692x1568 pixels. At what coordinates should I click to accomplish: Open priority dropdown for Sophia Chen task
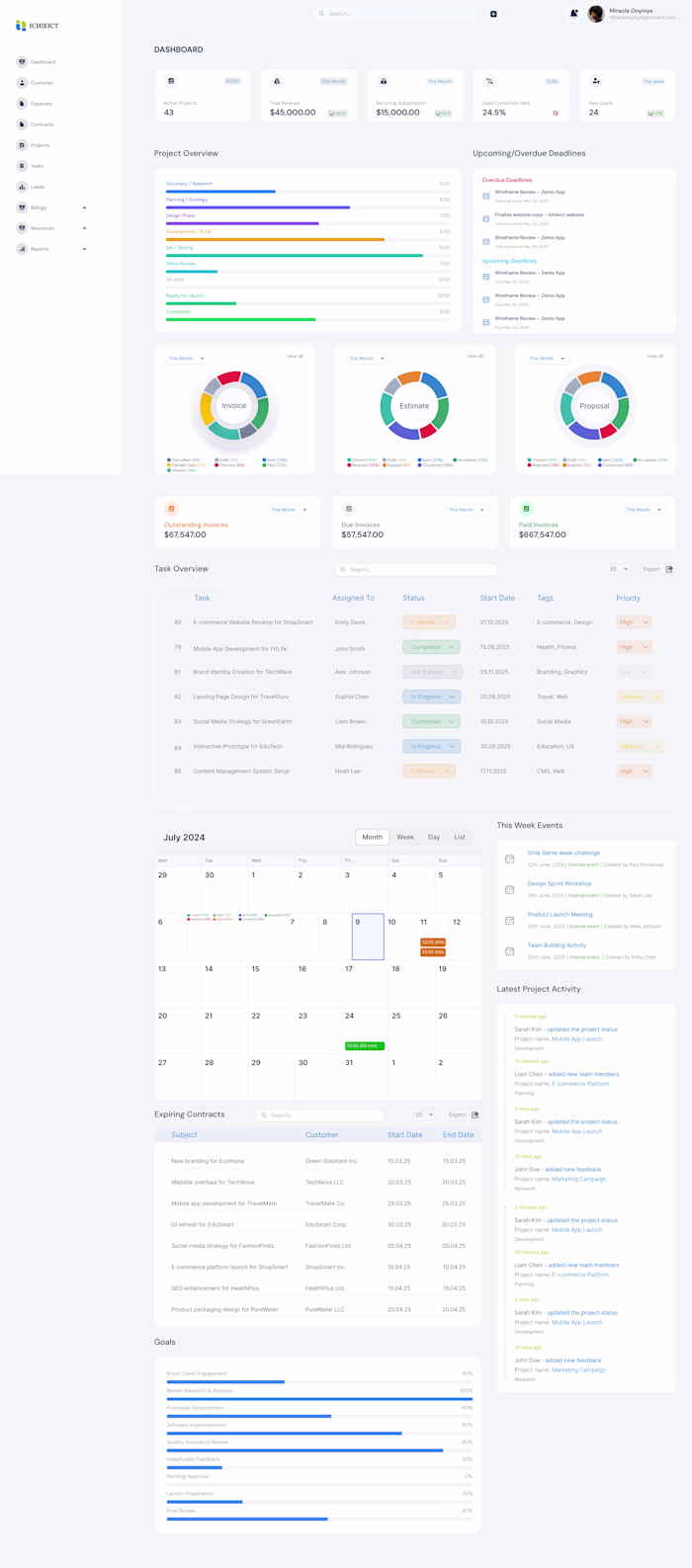(x=639, y=697)
